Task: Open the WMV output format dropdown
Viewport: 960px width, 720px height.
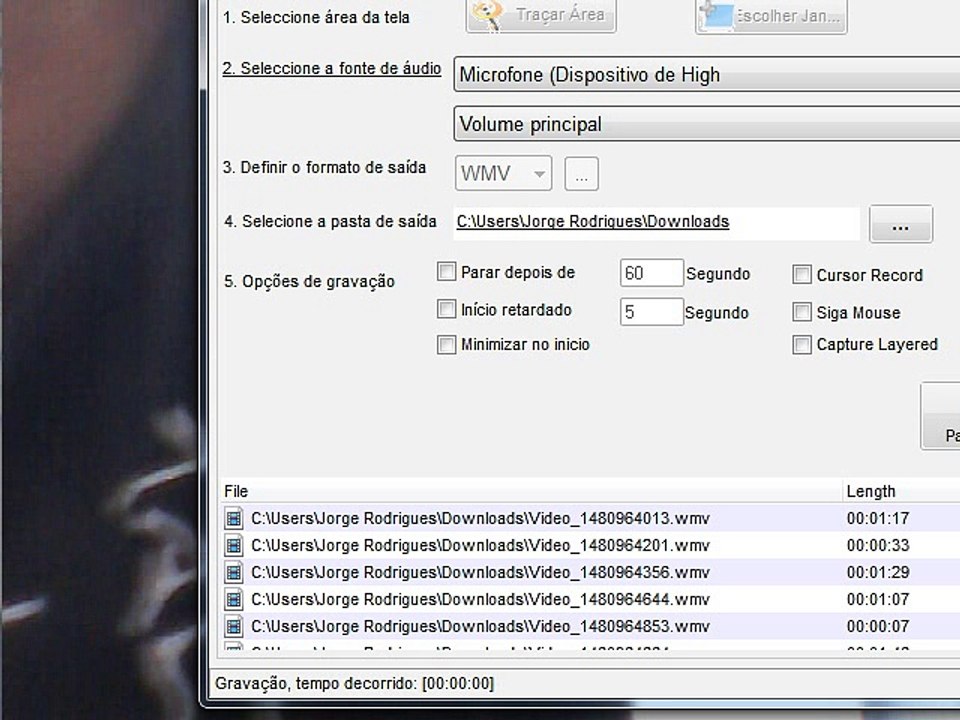Action: pos(503,173)
